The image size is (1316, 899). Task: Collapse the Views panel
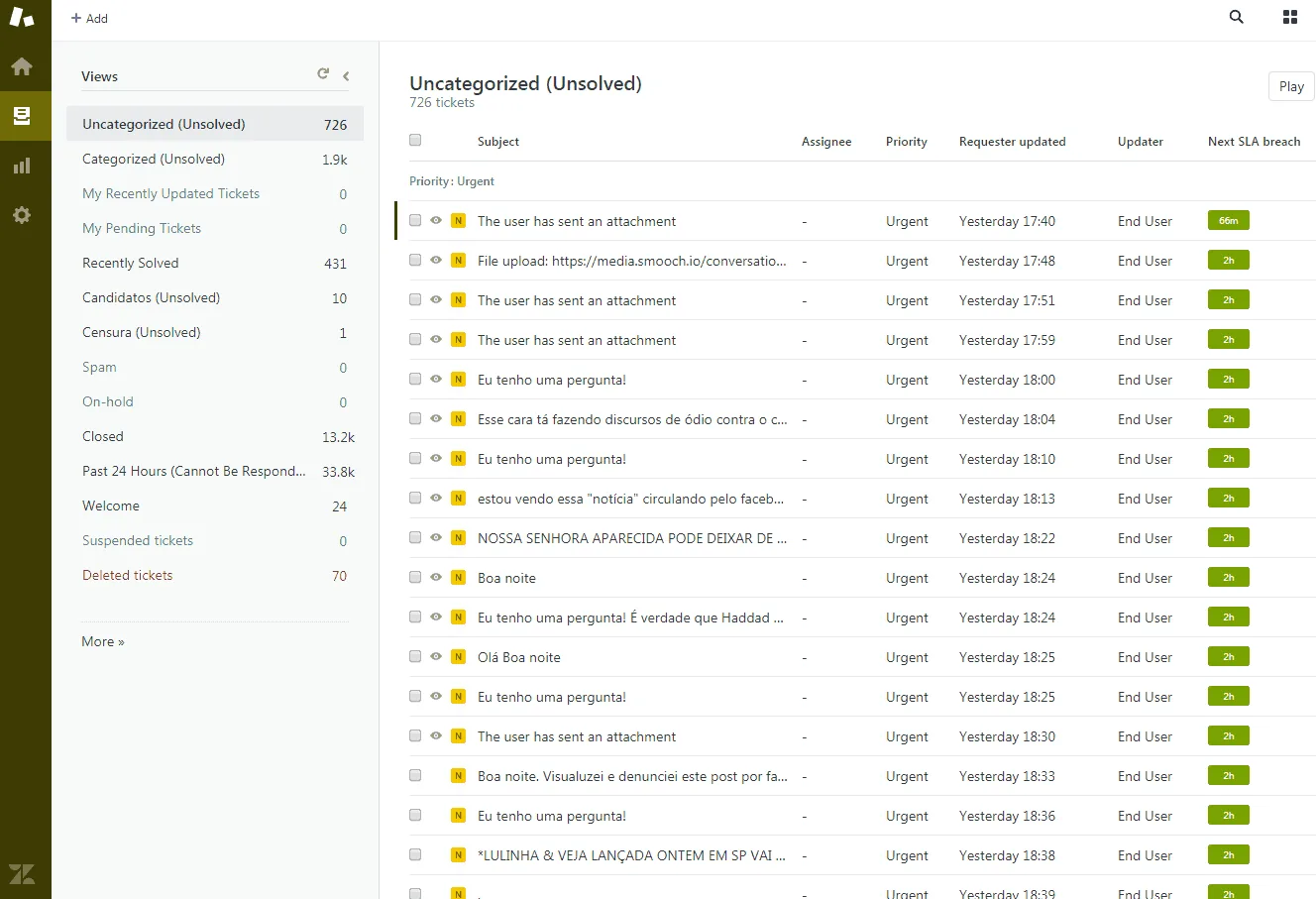pos(346,76)
